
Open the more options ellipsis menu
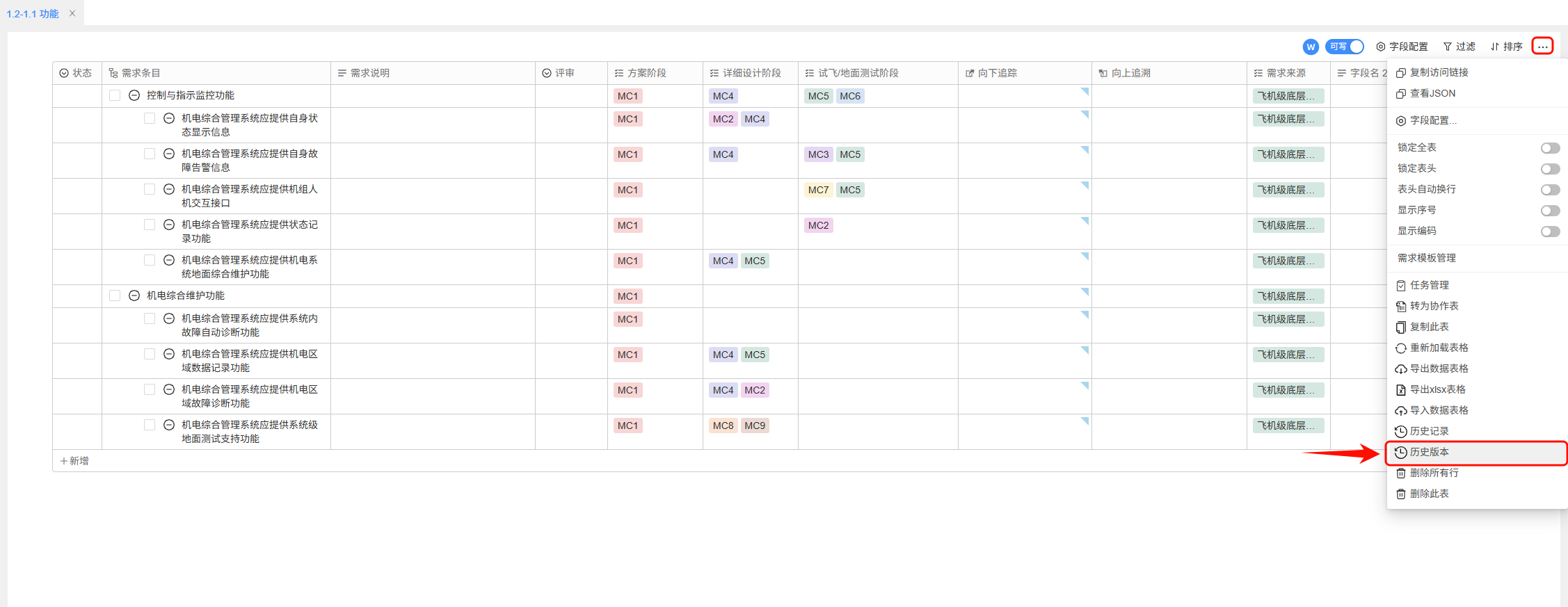pos(1542,47)
